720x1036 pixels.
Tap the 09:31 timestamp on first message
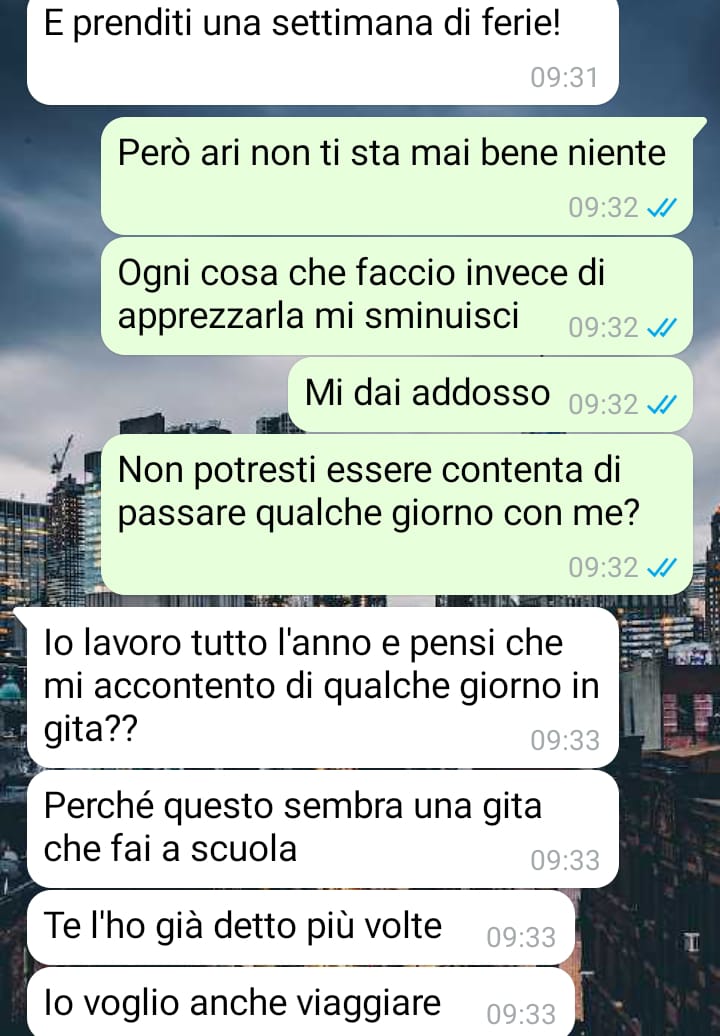tap(564, 78)
